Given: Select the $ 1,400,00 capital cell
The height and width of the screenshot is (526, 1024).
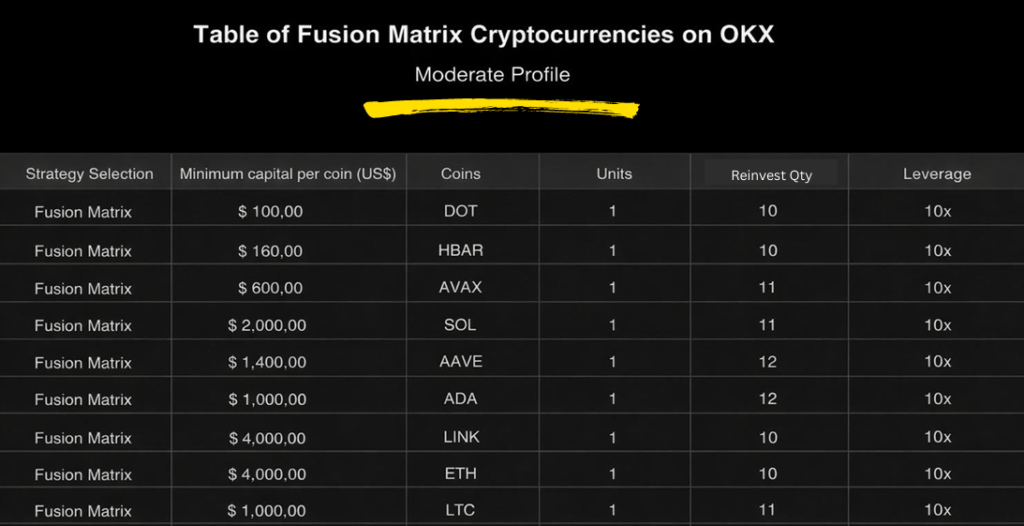Looking at the screenshot, I should 267,362.
